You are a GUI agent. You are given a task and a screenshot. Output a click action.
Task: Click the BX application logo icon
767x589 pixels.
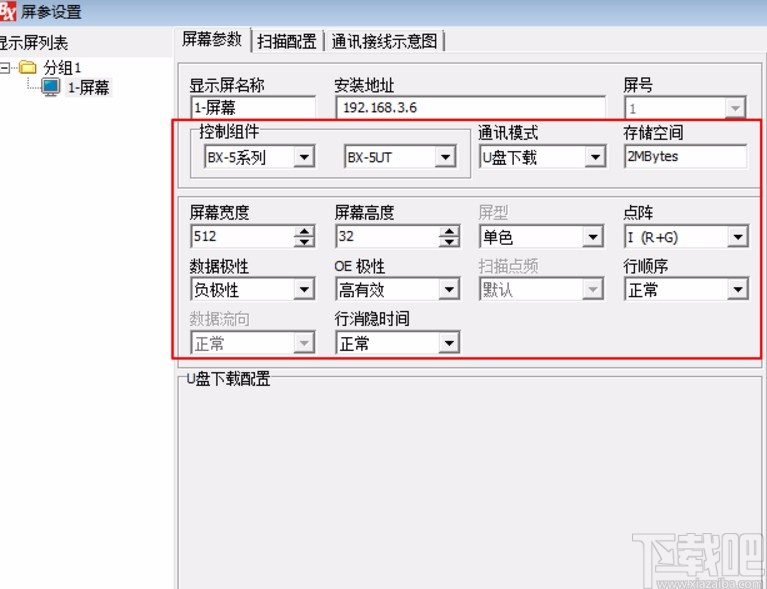click(7, 11)
